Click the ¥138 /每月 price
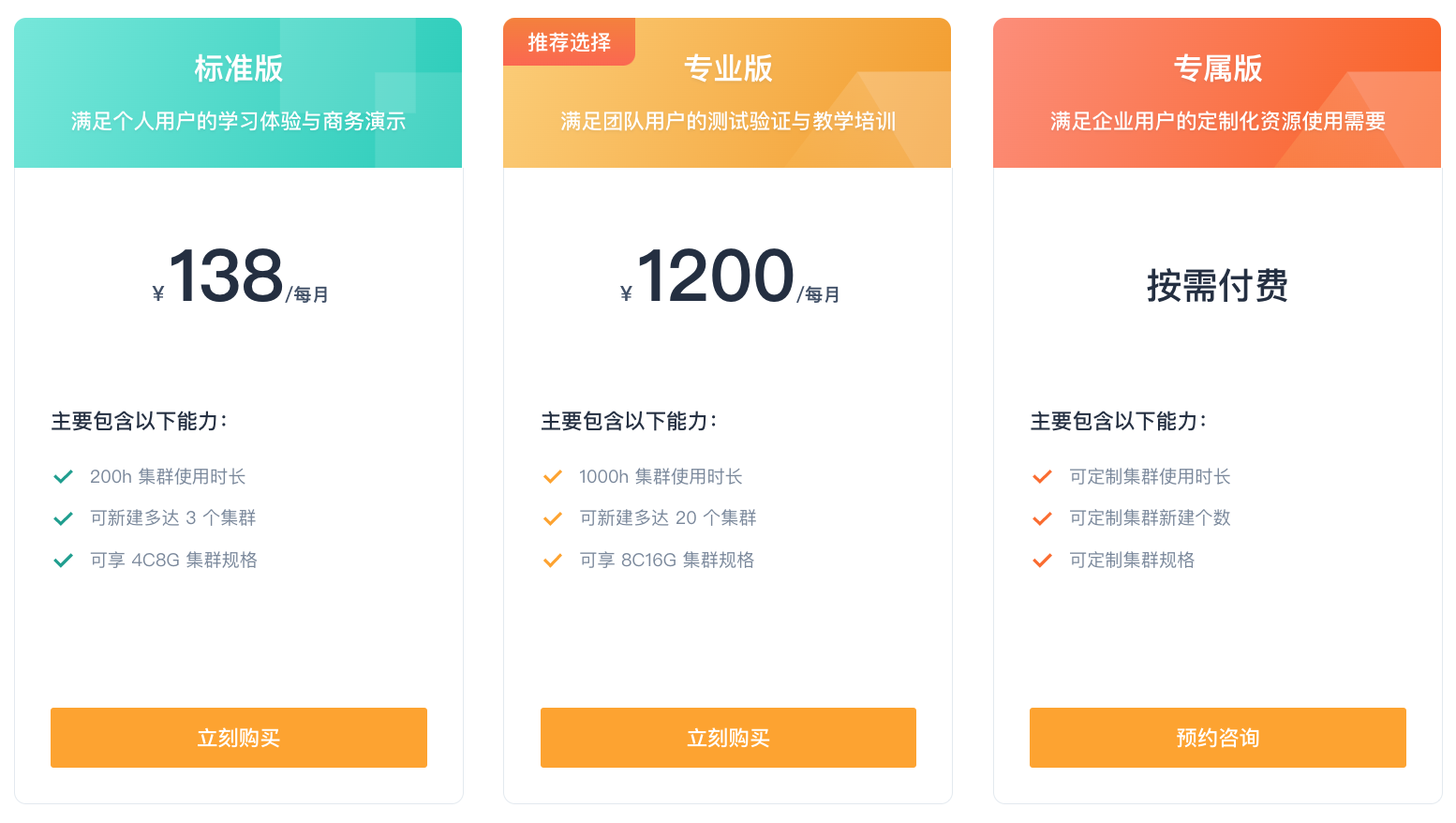 [x=240, y=277]
